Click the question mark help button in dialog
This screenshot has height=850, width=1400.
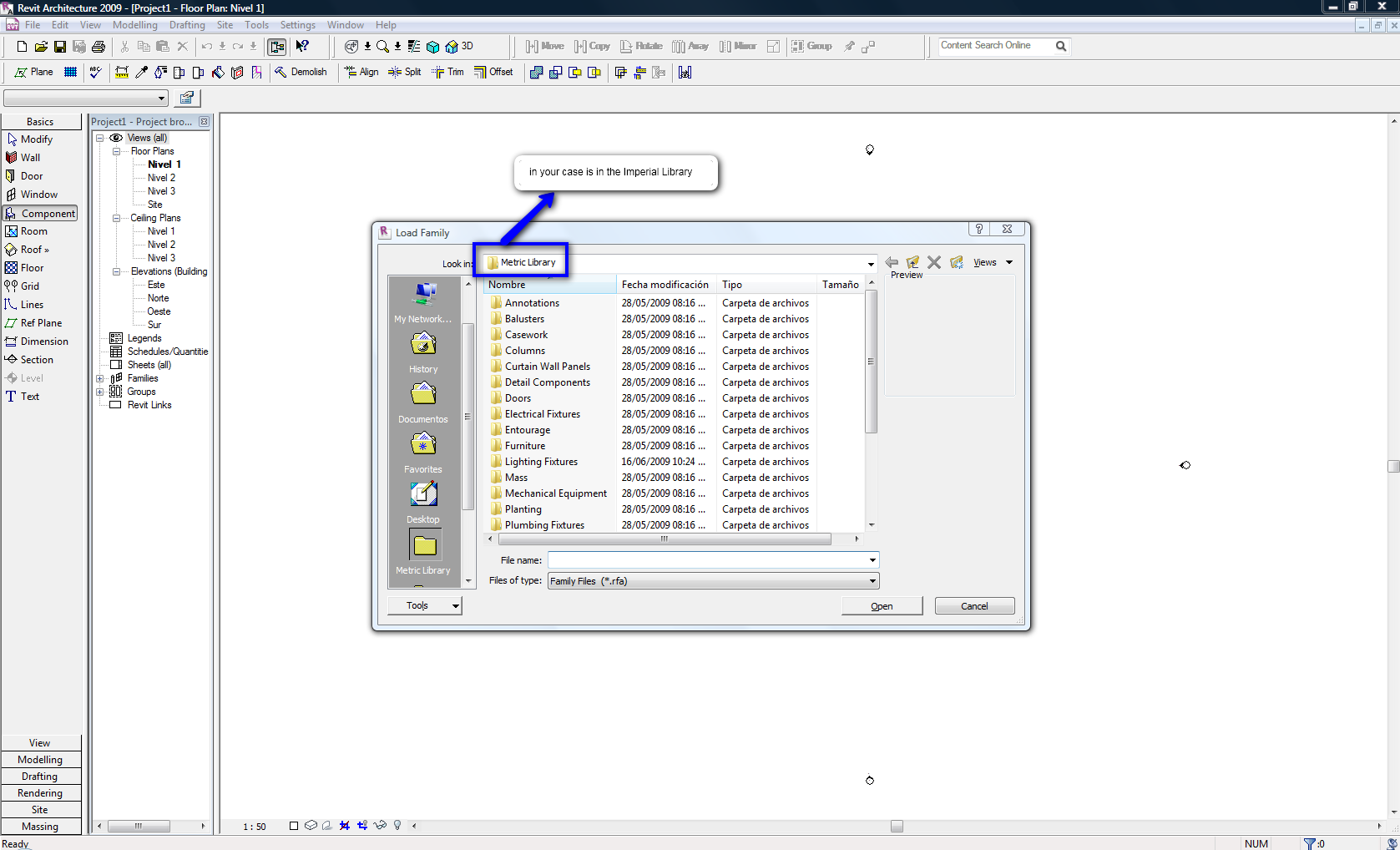pyautogui.click(x=979, y=229)
